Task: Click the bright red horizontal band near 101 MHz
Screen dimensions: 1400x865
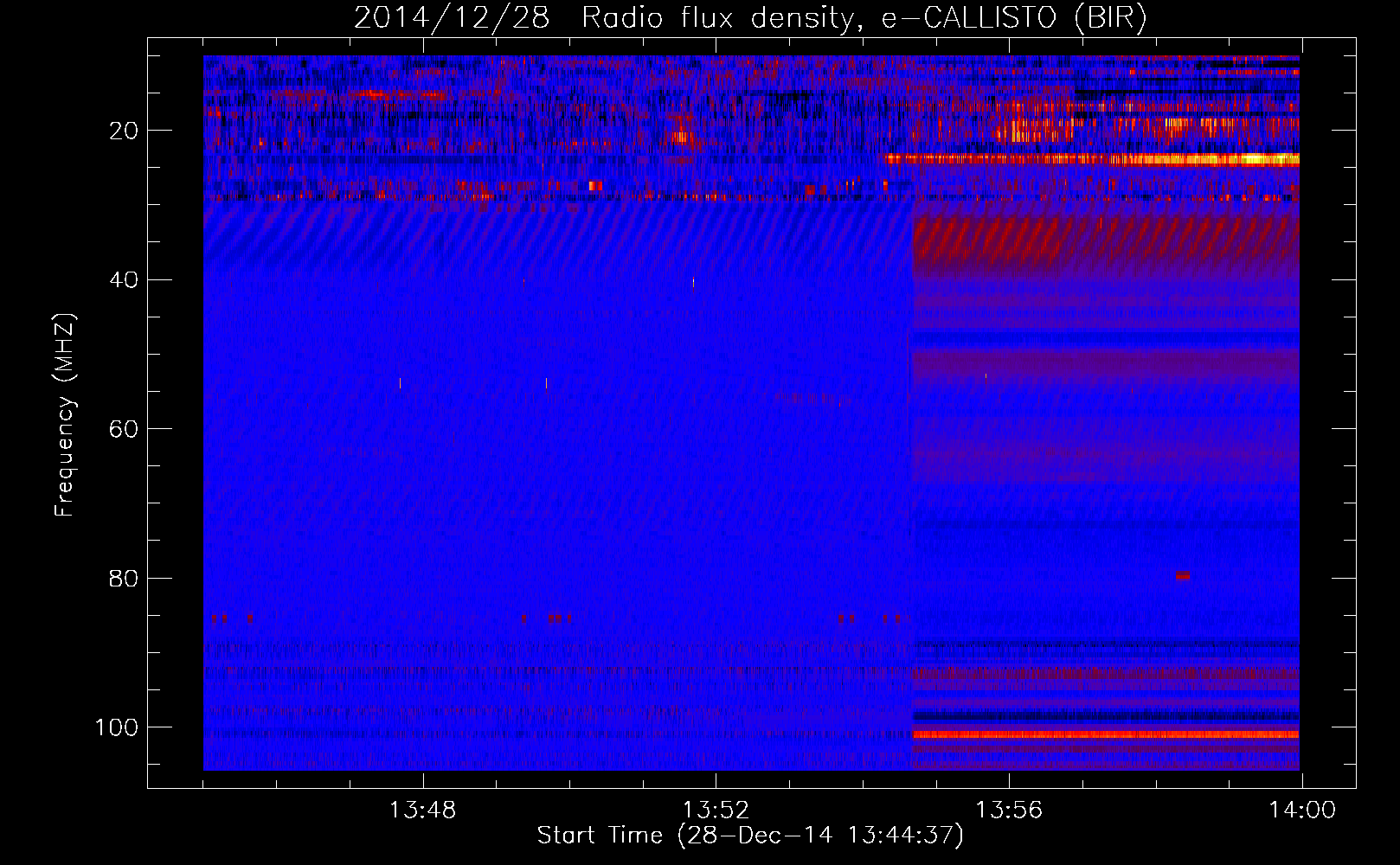Action: pos(1107,734)
